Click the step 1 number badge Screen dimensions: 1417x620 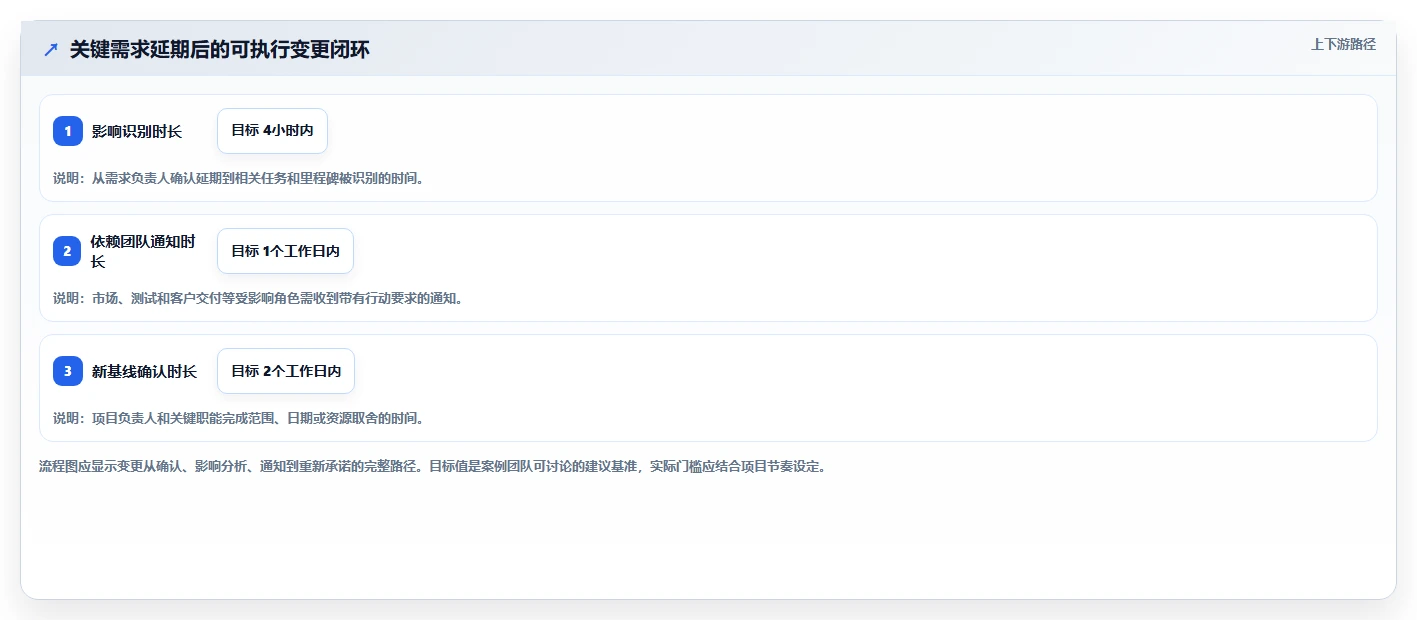(x=68, y=131)
